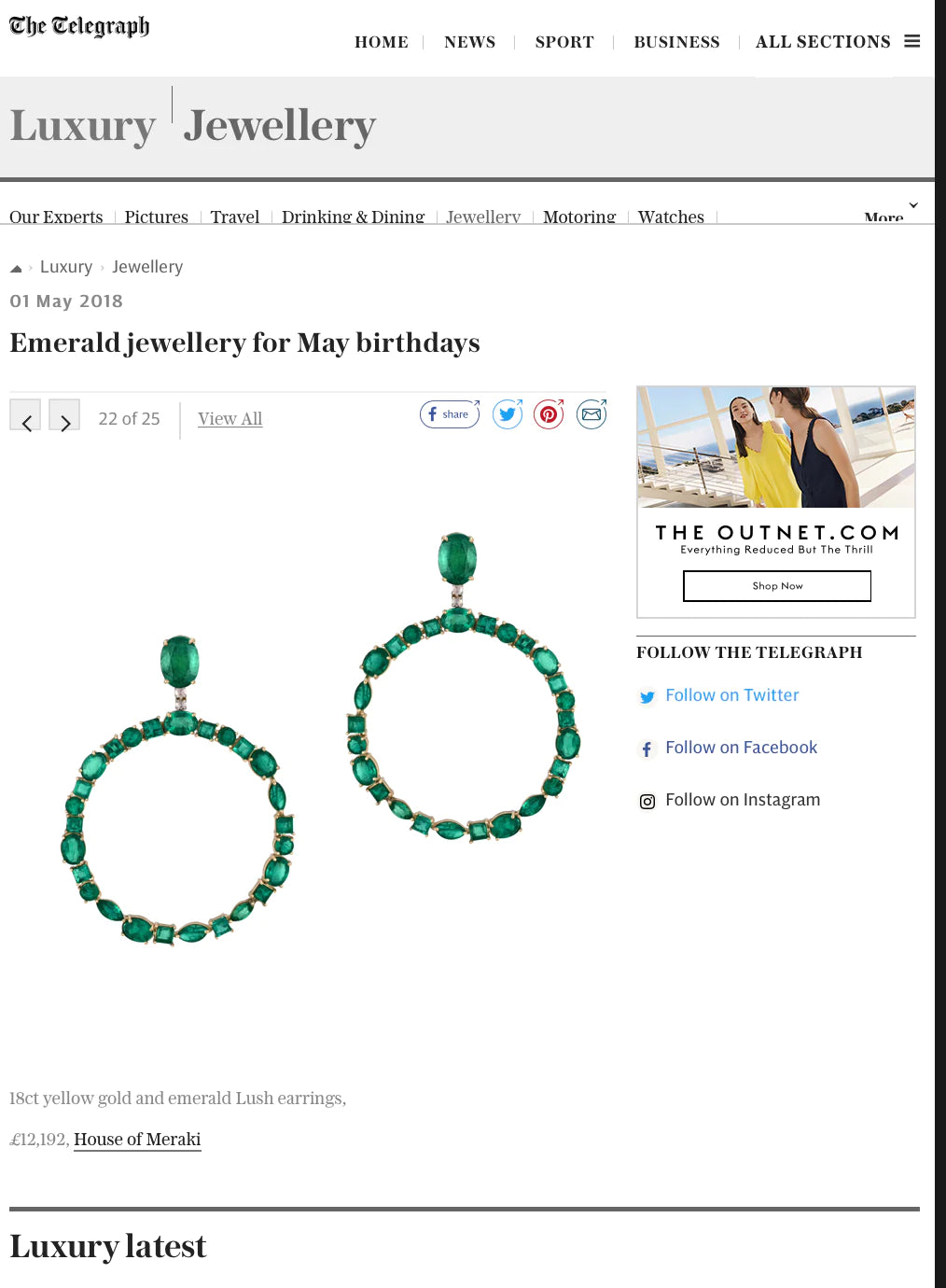
Task: Select BUSINESS in the top navigation
Action: pyautogui.click(x=676, y=42)
